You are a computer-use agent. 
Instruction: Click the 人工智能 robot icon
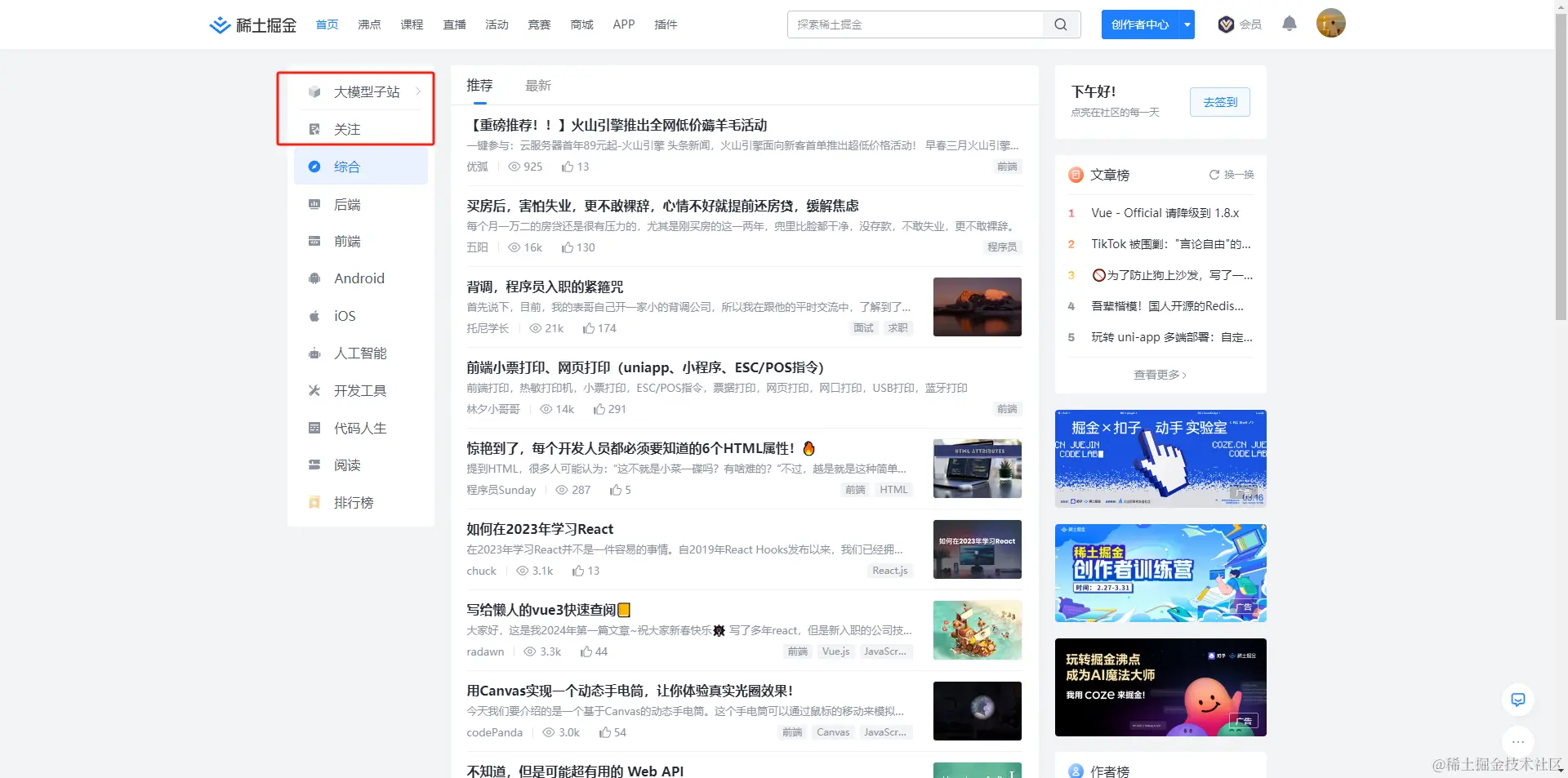coord(314,353)
